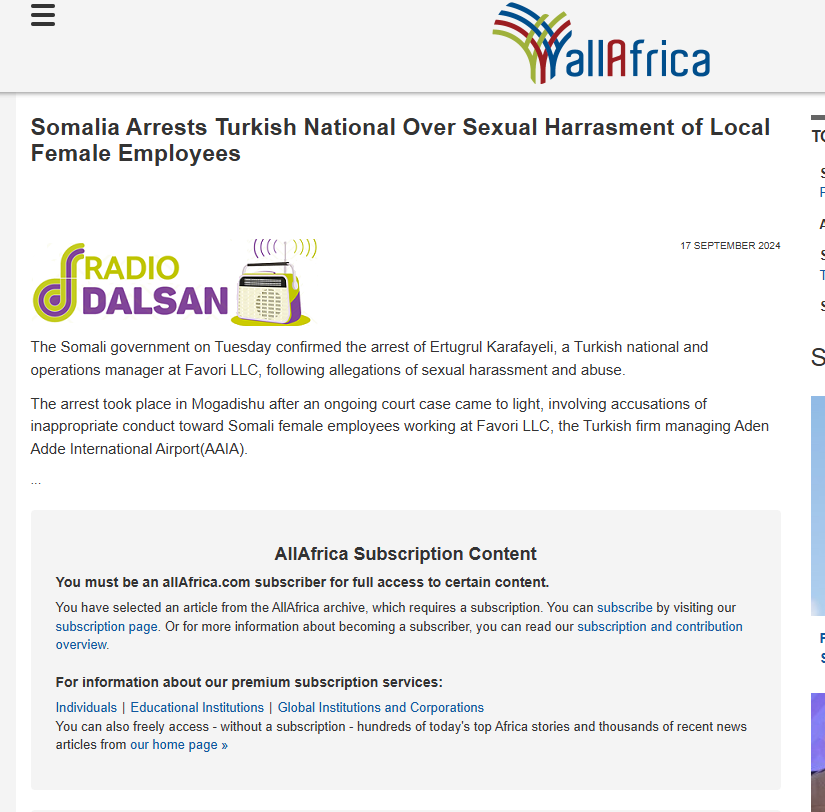Open the 'subscription page' link
This screenshot has width=825, height=812.
pos(107,627)
